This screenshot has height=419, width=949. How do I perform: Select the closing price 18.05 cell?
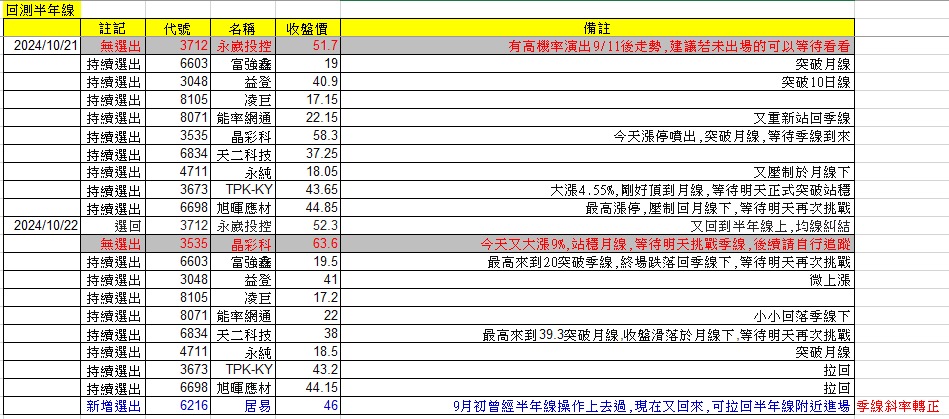point(308,172)
